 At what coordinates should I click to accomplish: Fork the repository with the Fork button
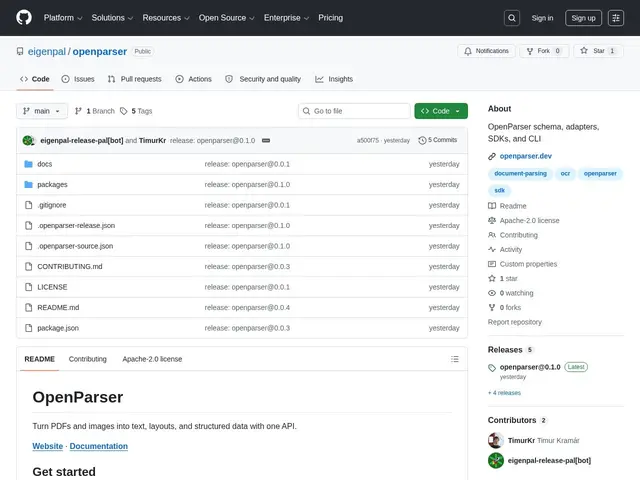click(x=544, y=51)
